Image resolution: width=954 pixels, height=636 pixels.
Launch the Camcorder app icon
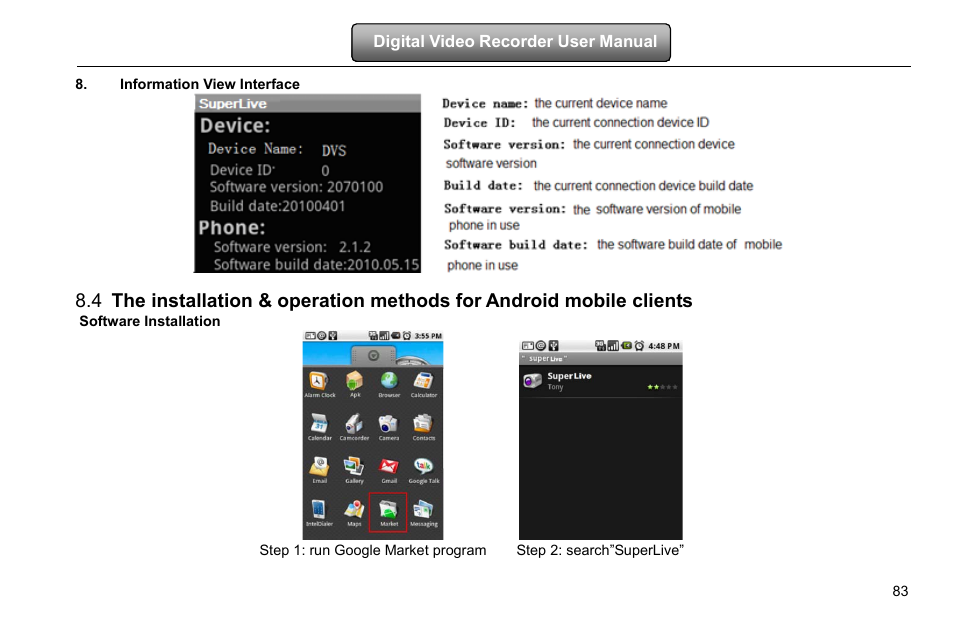pyautogui.click(x=354, y=424)
